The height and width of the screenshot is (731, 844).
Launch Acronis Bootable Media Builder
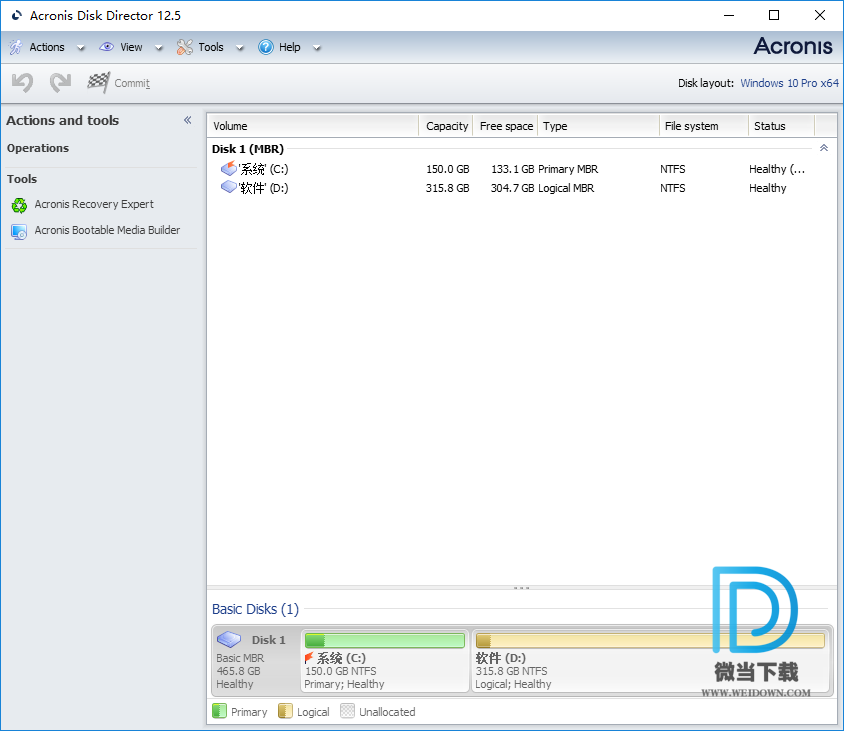(107, 230)
